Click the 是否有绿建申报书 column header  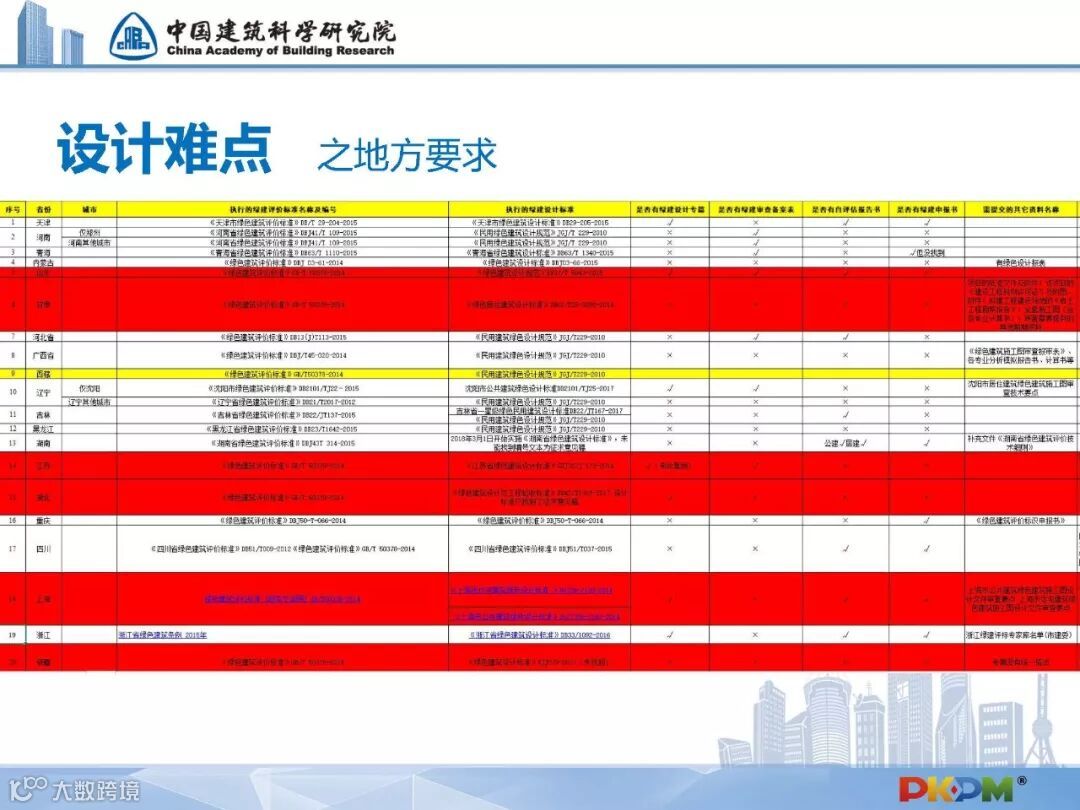click(926, 209)
